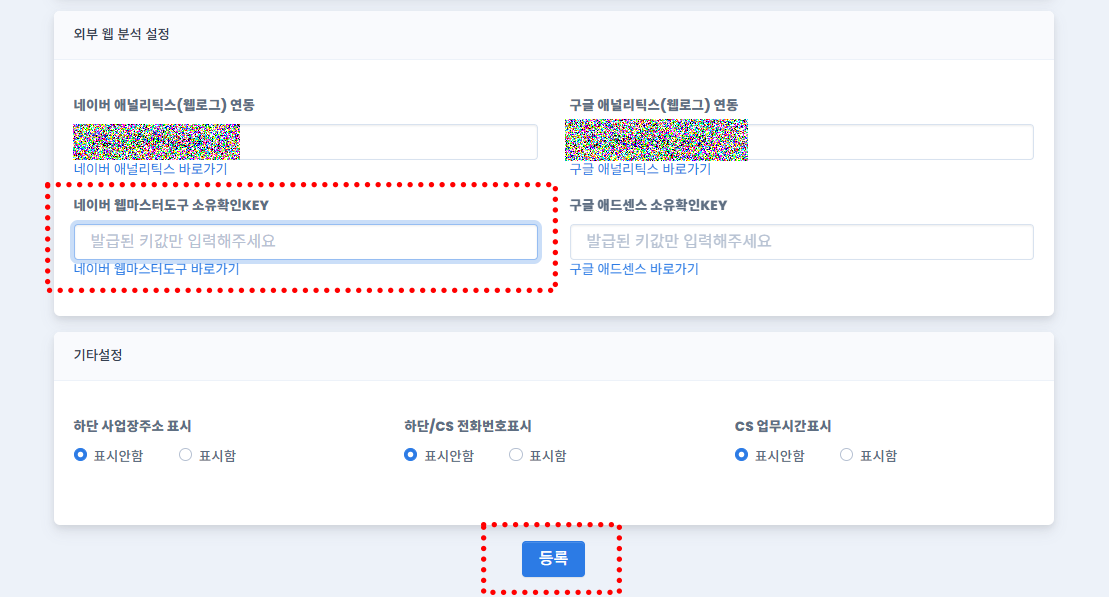
Task: Choose 표시함 under 하단/CS 전화번호표시
Action: tap(516, 455)
